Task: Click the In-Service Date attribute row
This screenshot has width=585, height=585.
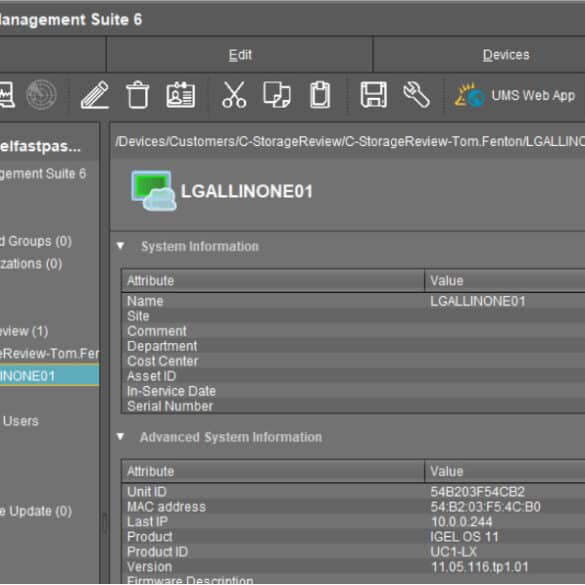Action: [353, 391]
